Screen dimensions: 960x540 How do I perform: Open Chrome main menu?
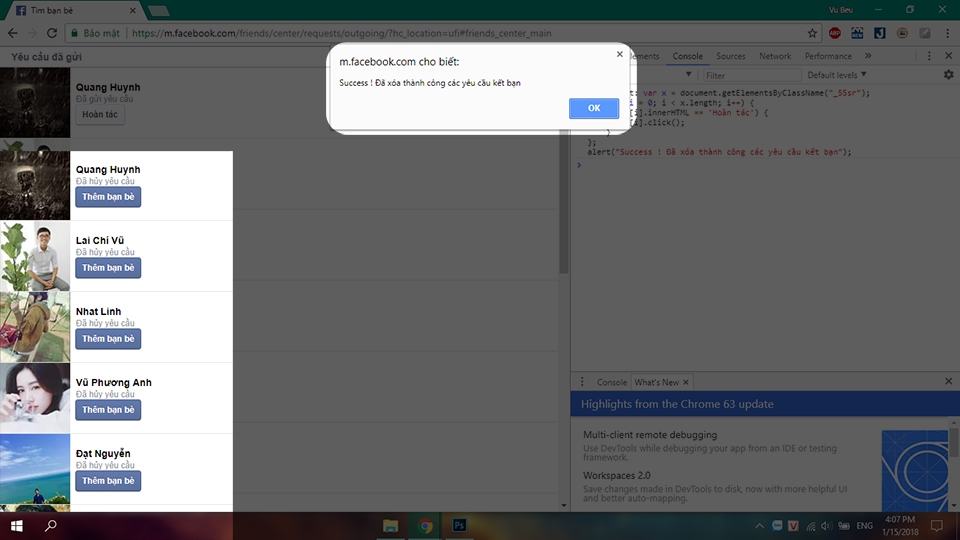coord(948,33)
